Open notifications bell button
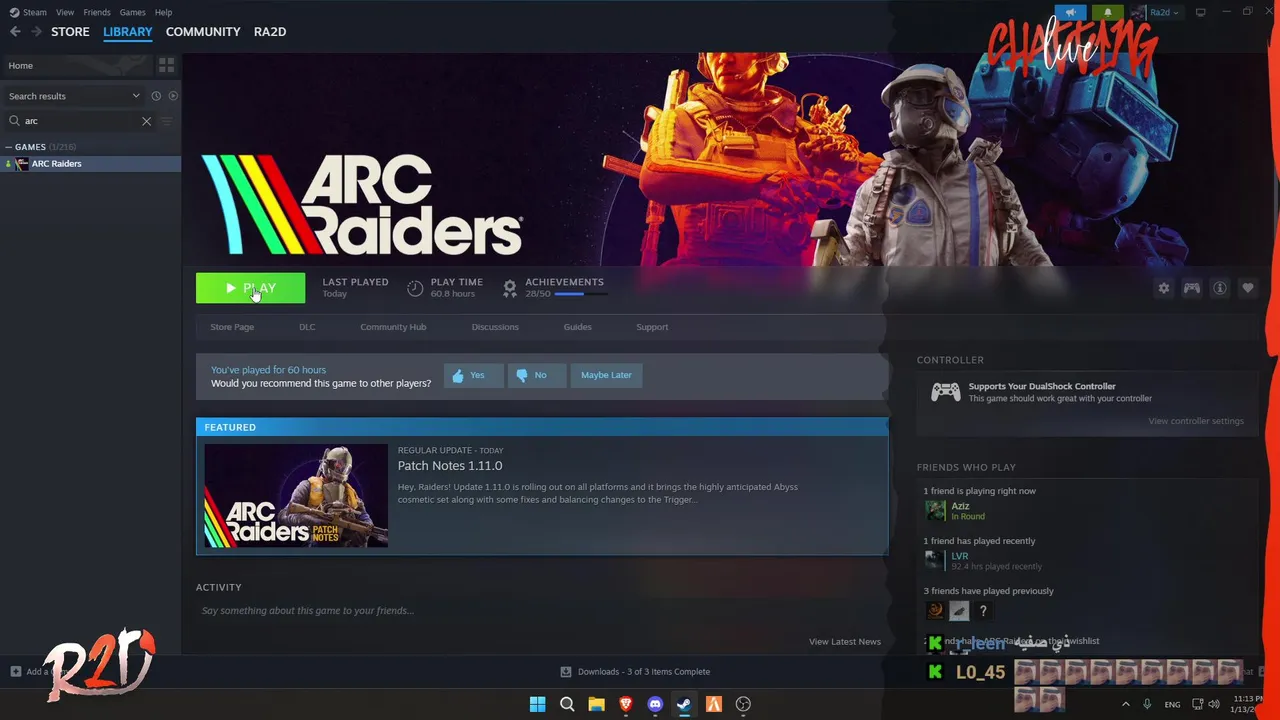 click(x=1108, y=13)
